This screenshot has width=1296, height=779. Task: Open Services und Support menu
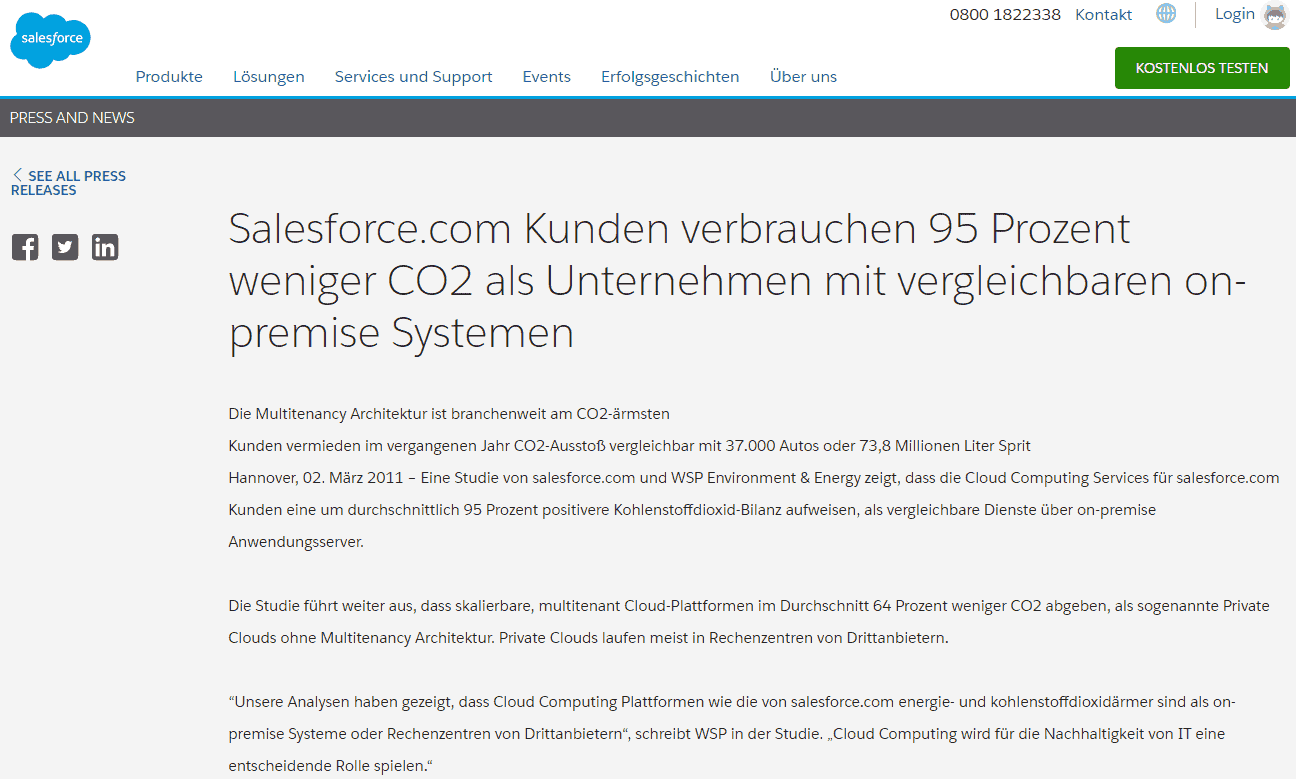point(414,76)
